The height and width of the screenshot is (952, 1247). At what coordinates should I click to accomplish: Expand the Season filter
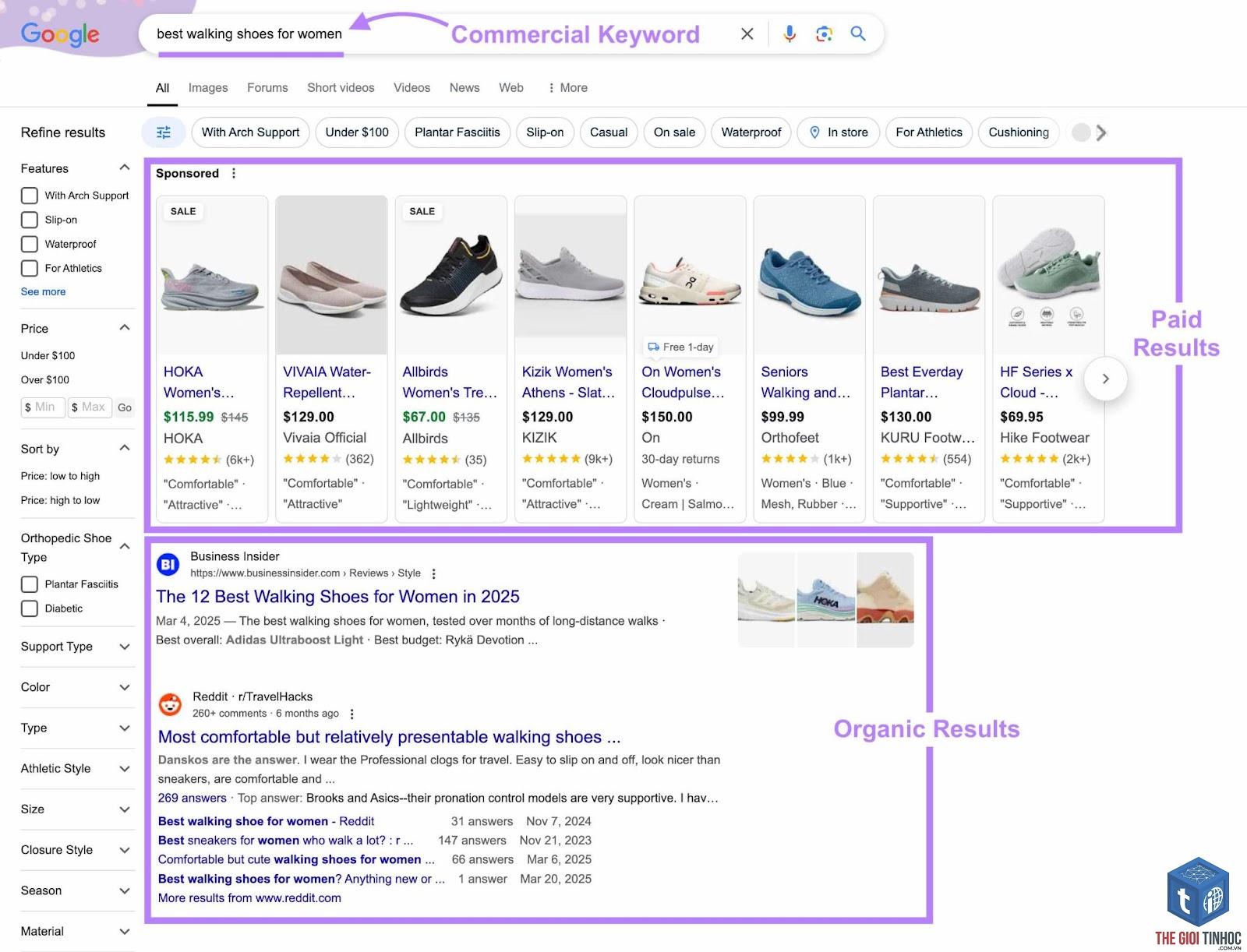pos(124,891)
